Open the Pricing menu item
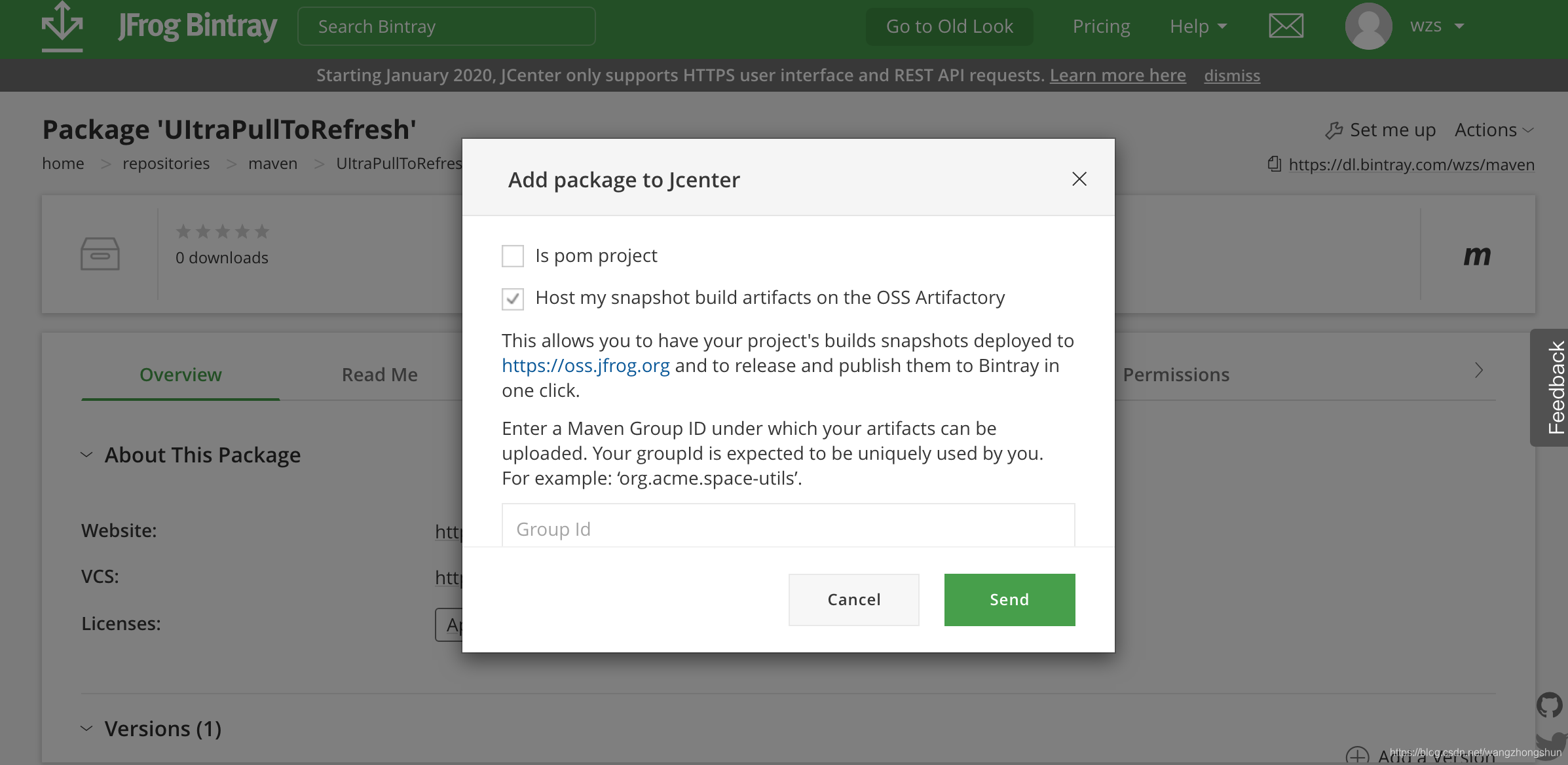Image resolution: width=1568 pixels, height=765 pixels. [x=1101, y=26]
